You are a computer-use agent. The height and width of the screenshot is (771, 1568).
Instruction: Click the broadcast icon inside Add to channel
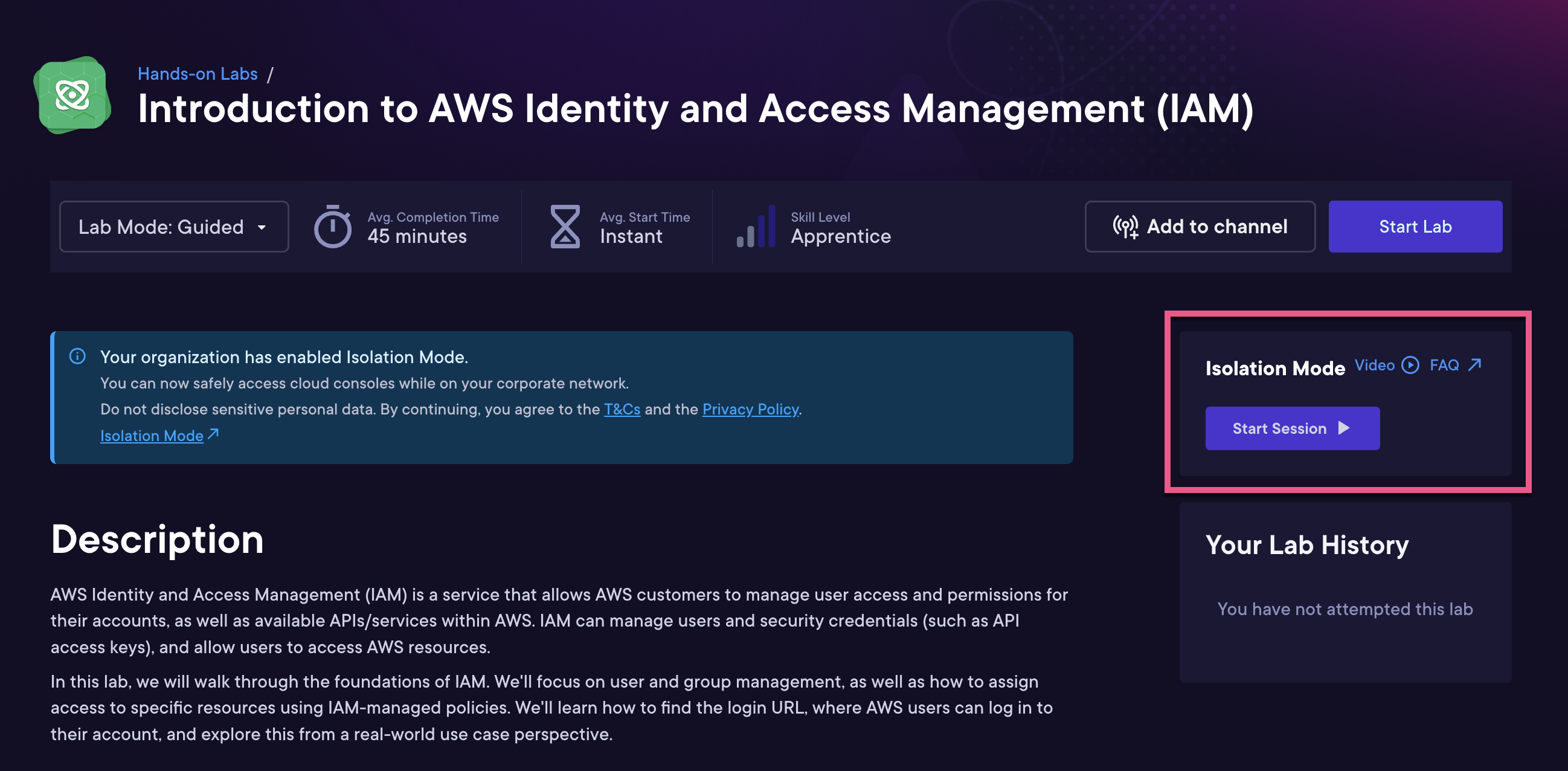[1126, 226]
